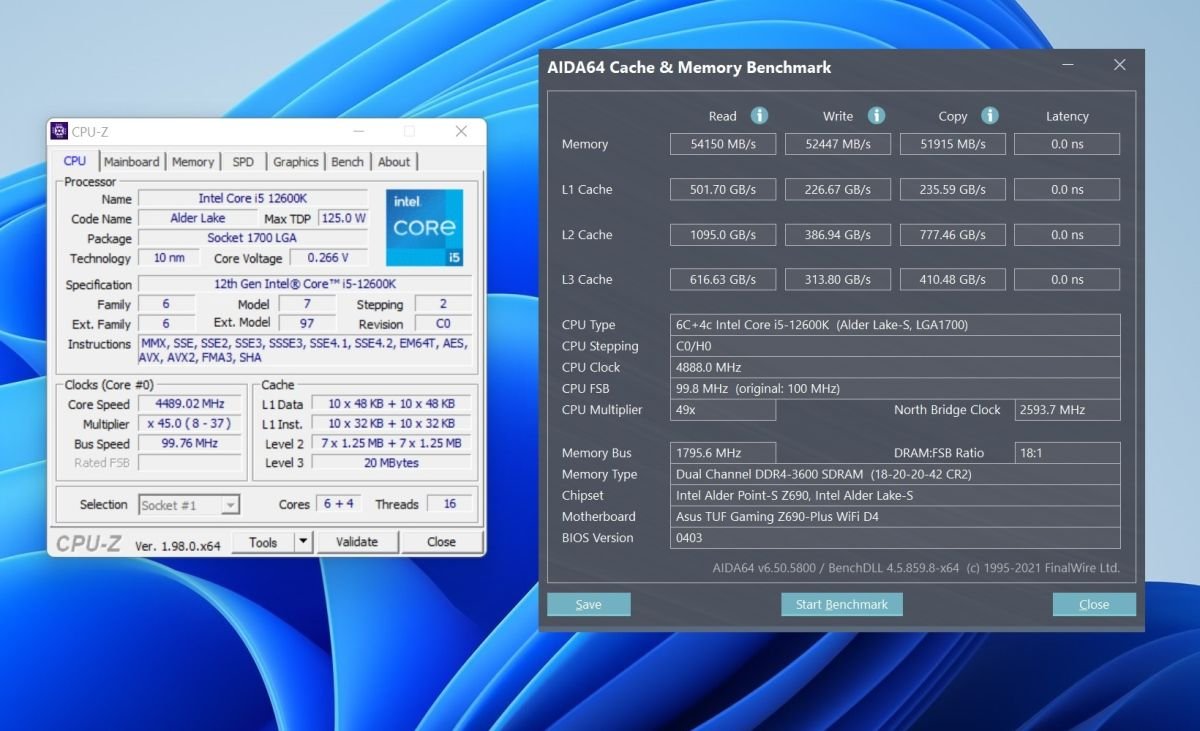Click the CPU Clock value 4888.0 MHz

[895, 367]
